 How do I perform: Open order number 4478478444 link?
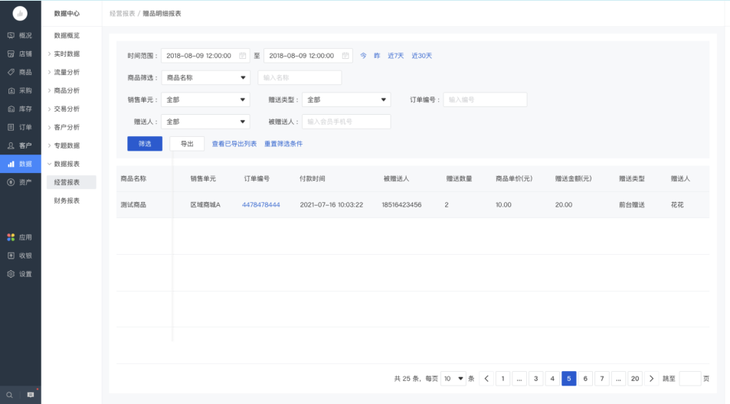(261, 205)
